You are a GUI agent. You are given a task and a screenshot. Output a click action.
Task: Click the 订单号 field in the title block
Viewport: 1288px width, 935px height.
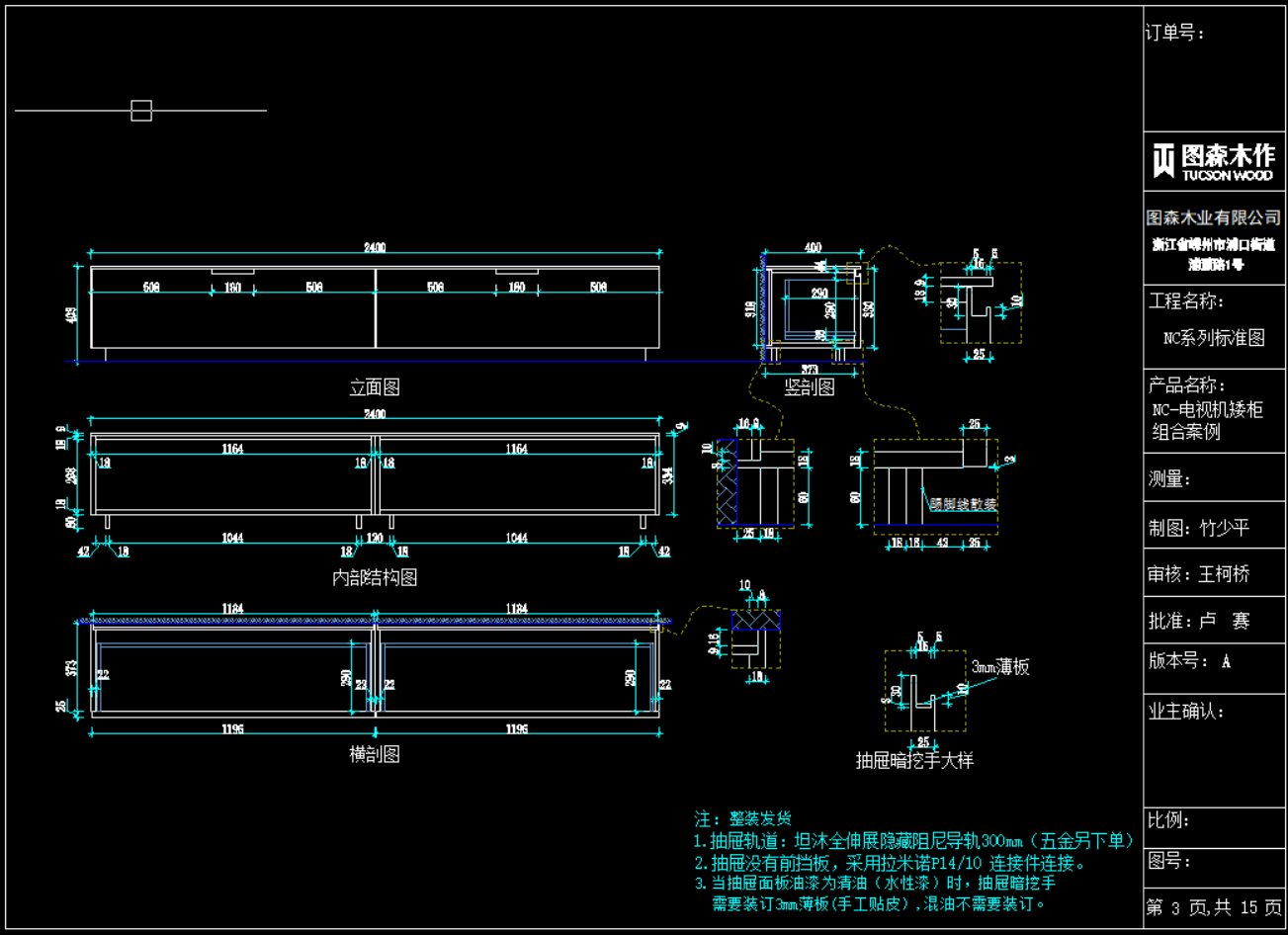pos(1175,33)
